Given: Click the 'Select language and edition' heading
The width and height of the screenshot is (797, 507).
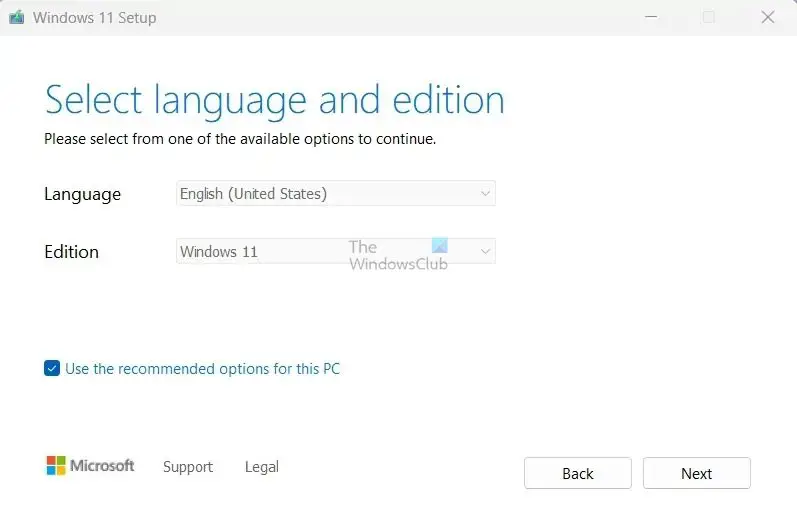Looking at the screenshot, I should click(x=274, y=101).
